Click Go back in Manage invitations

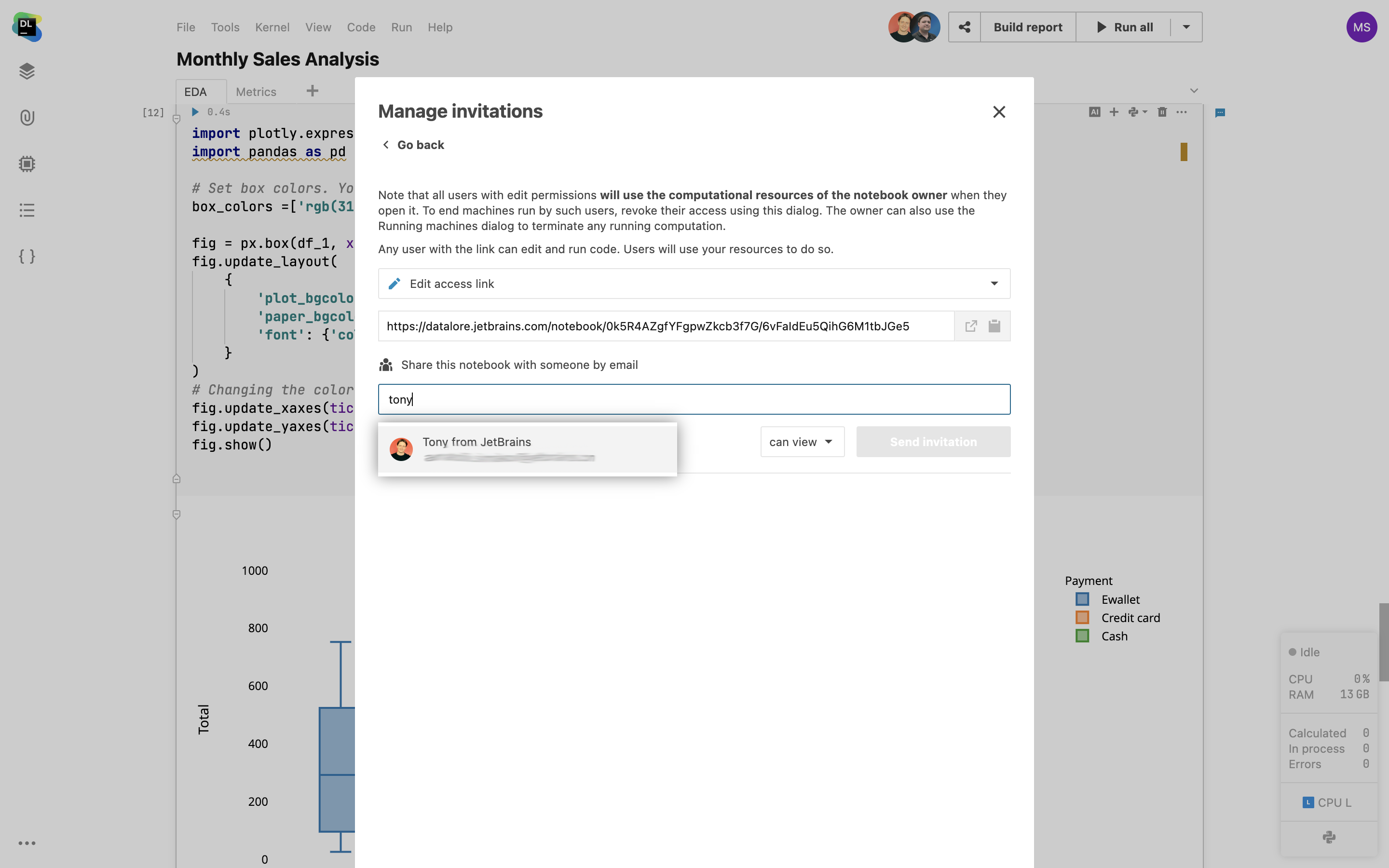coord(413,145)
